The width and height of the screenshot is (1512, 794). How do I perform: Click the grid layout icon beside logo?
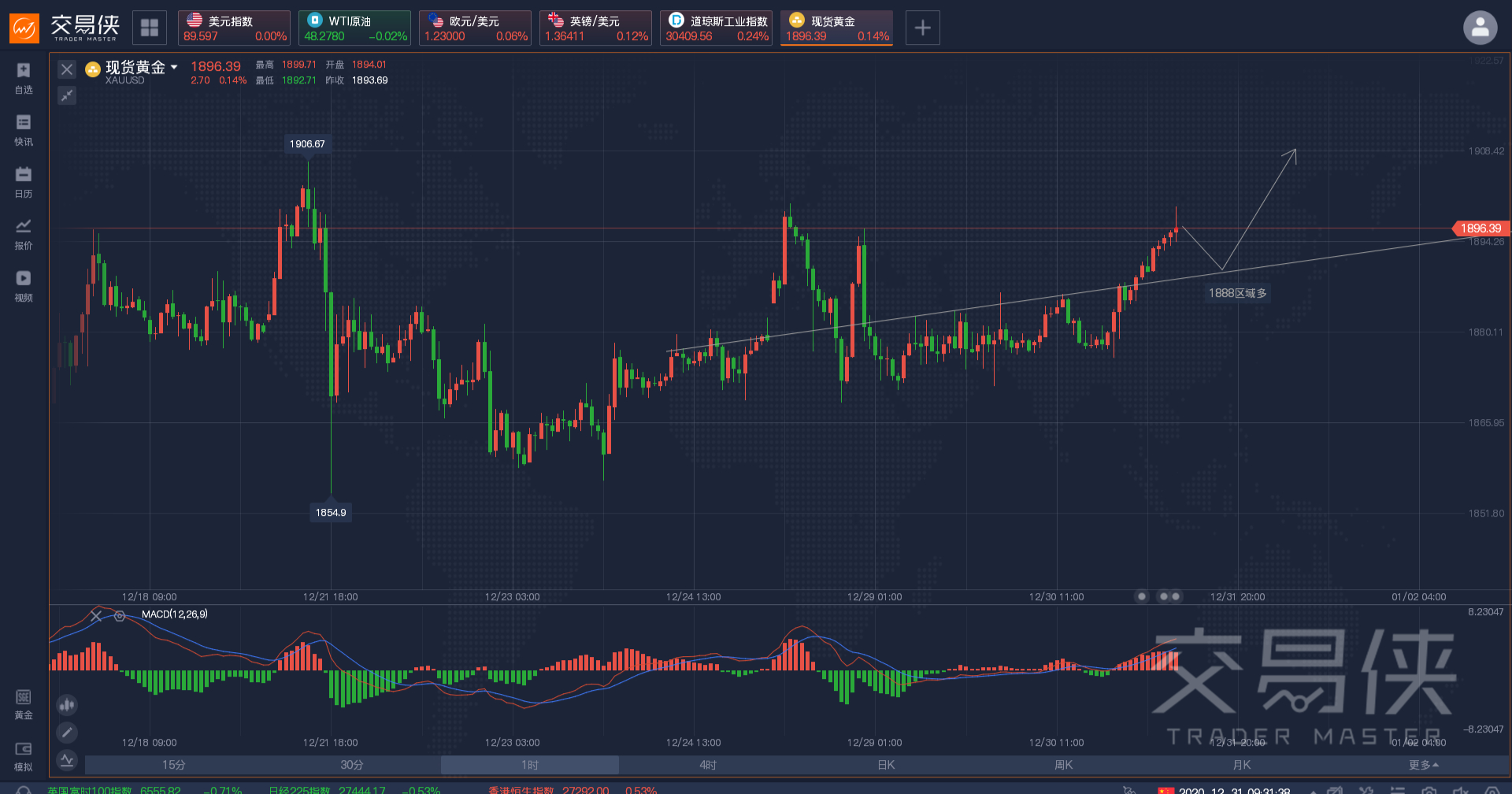pyautogui.click(x=150, y=28)
